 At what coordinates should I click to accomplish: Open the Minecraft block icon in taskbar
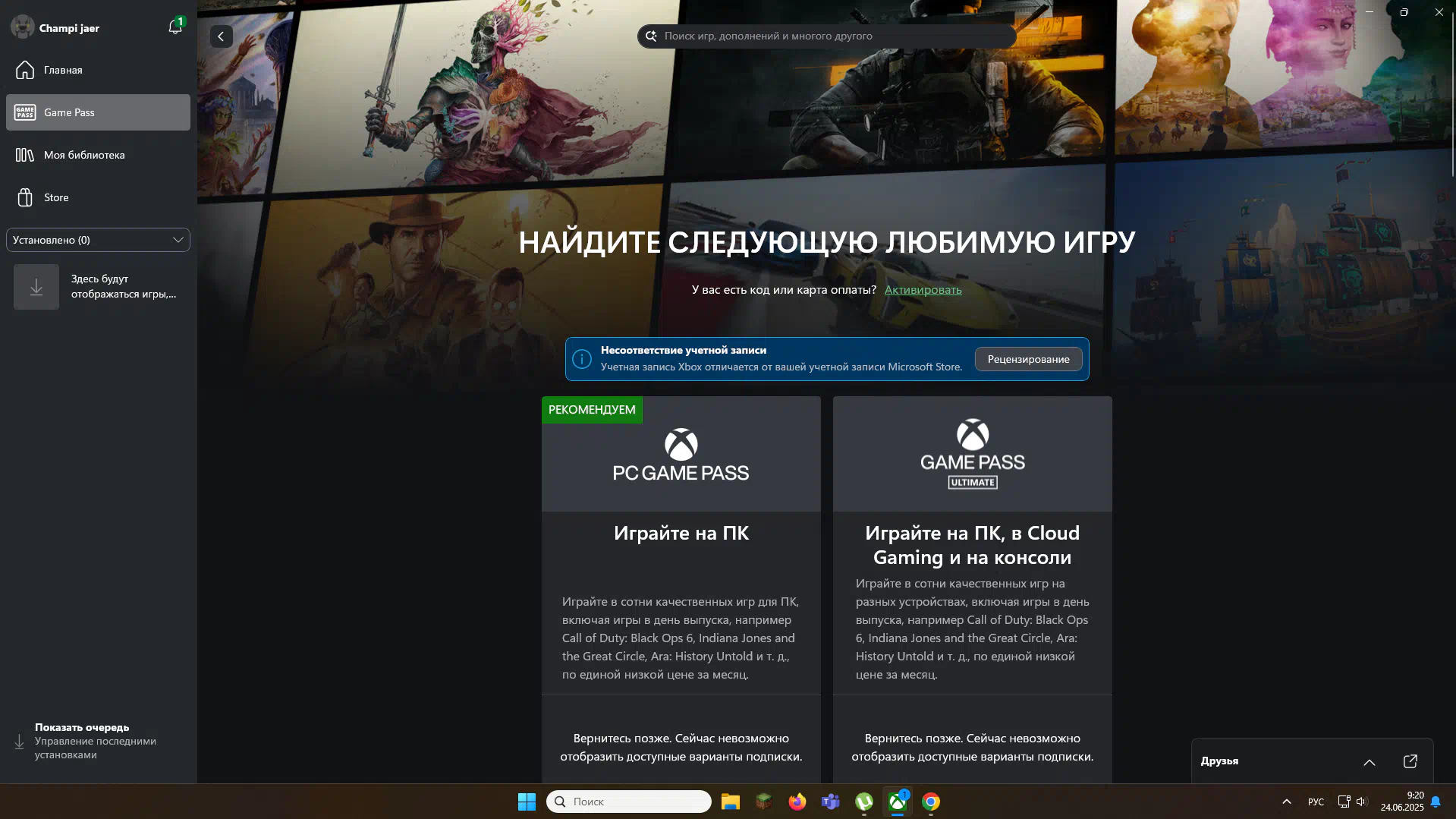tap(763, 802)
